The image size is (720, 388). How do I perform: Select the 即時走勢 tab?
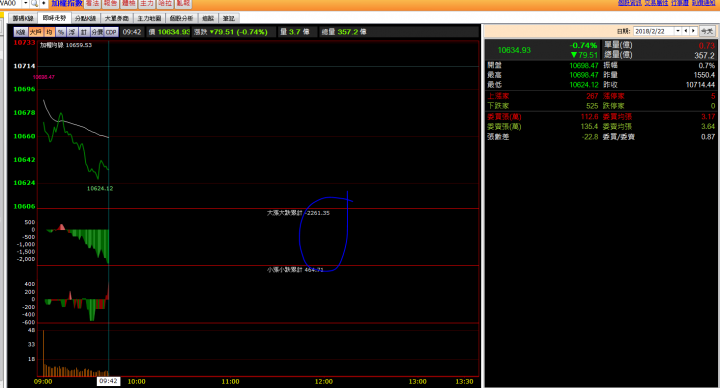54,18
